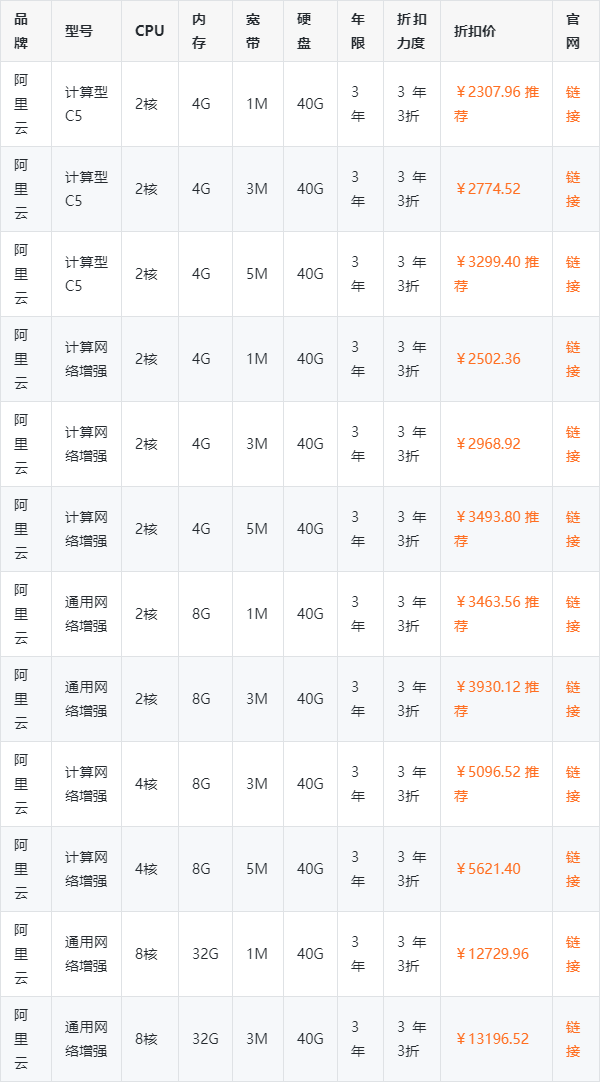600x1084 pixels.
Task: Open the 链接 link for ¥2307.96 plan
Action: [x=573, y=104]
